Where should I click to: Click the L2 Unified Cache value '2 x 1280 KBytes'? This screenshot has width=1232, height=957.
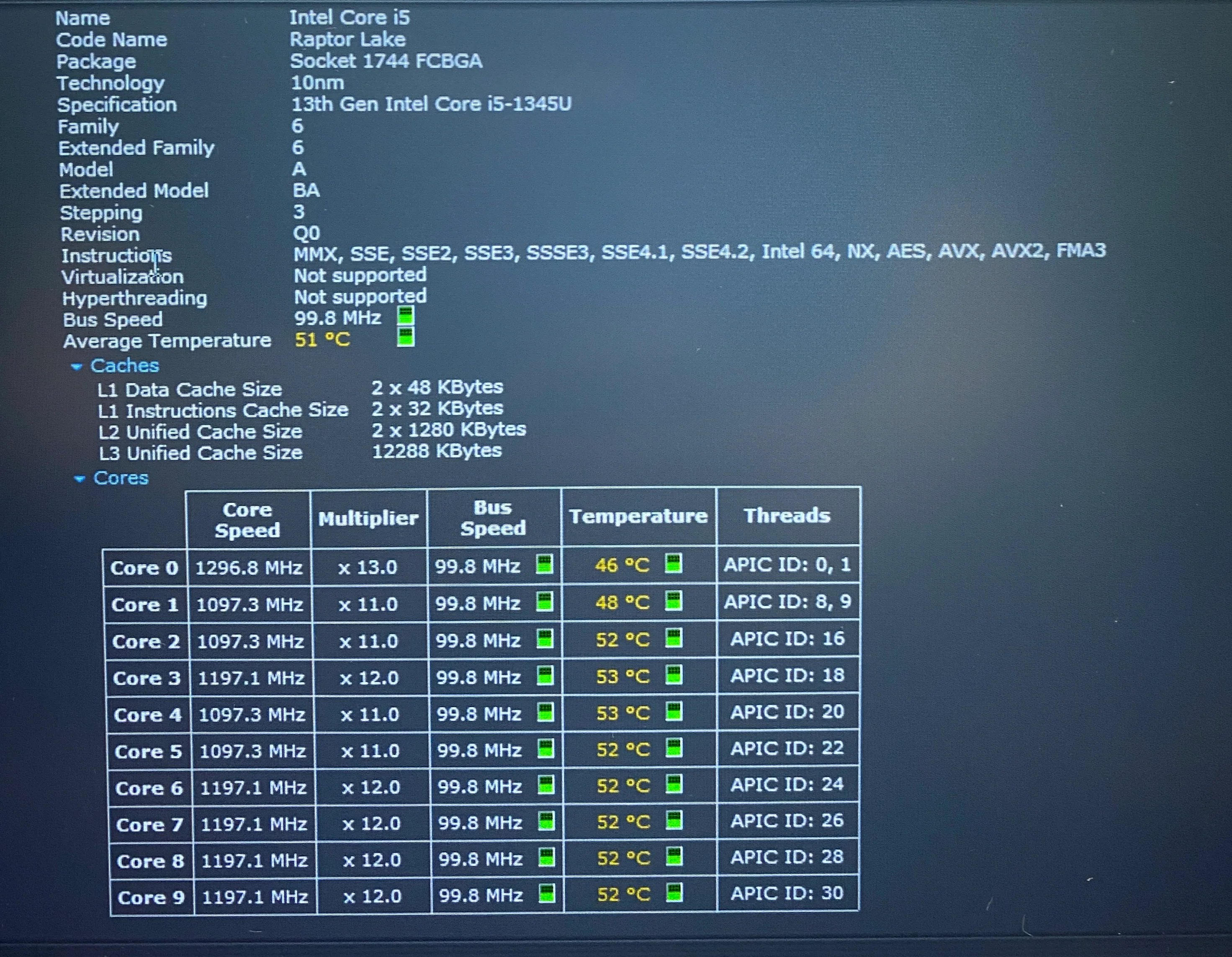pyautogui.click(x=449, y=430)
